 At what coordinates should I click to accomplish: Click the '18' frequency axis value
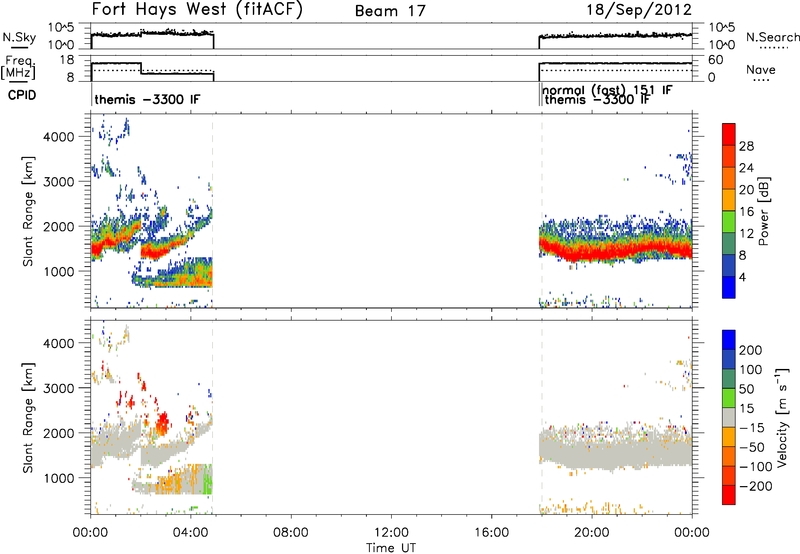[x=66, y=60]
